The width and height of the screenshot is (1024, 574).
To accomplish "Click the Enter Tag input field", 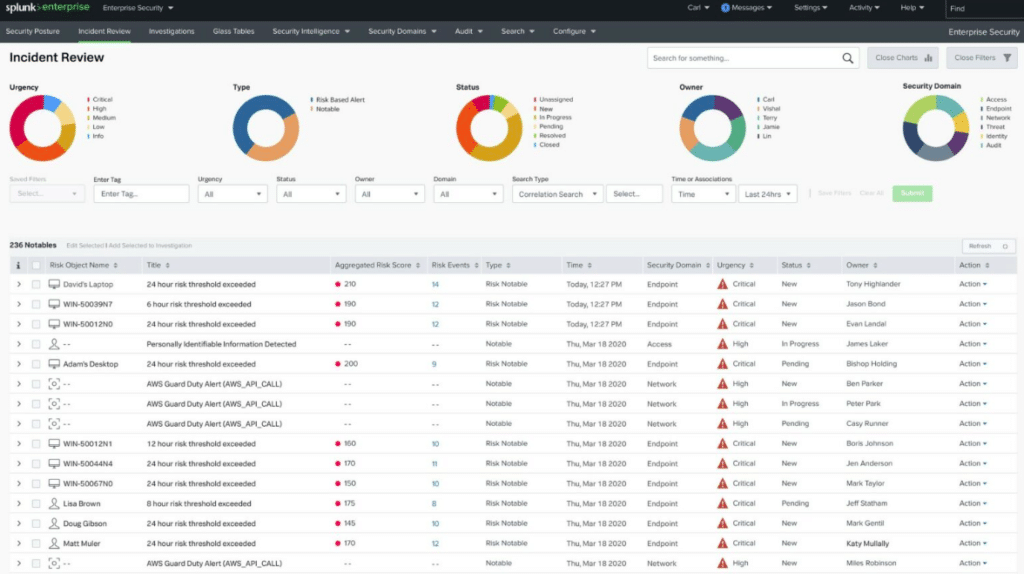I will 141,194.
